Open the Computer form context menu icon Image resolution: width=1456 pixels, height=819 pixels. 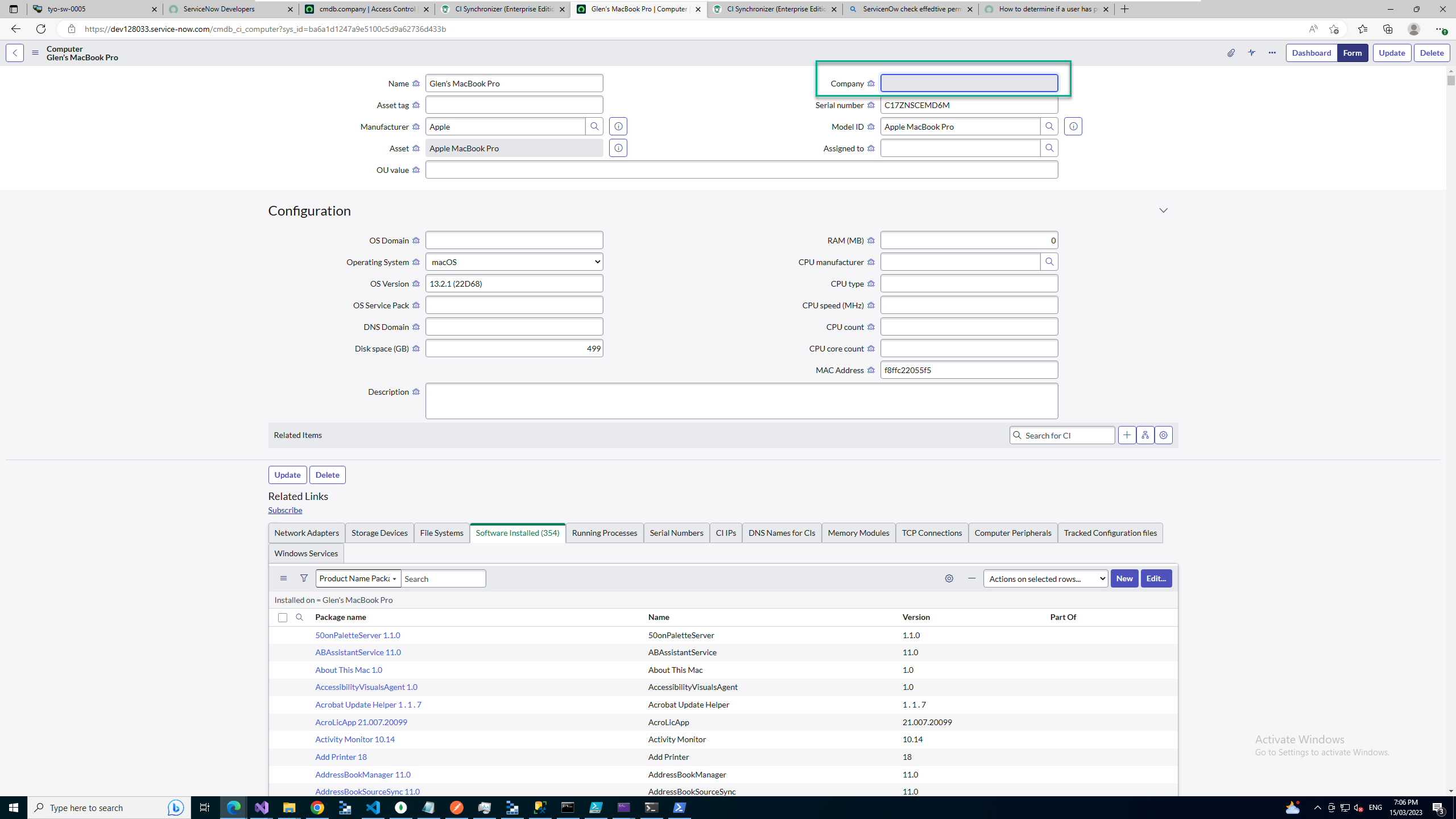click(35, 53)
